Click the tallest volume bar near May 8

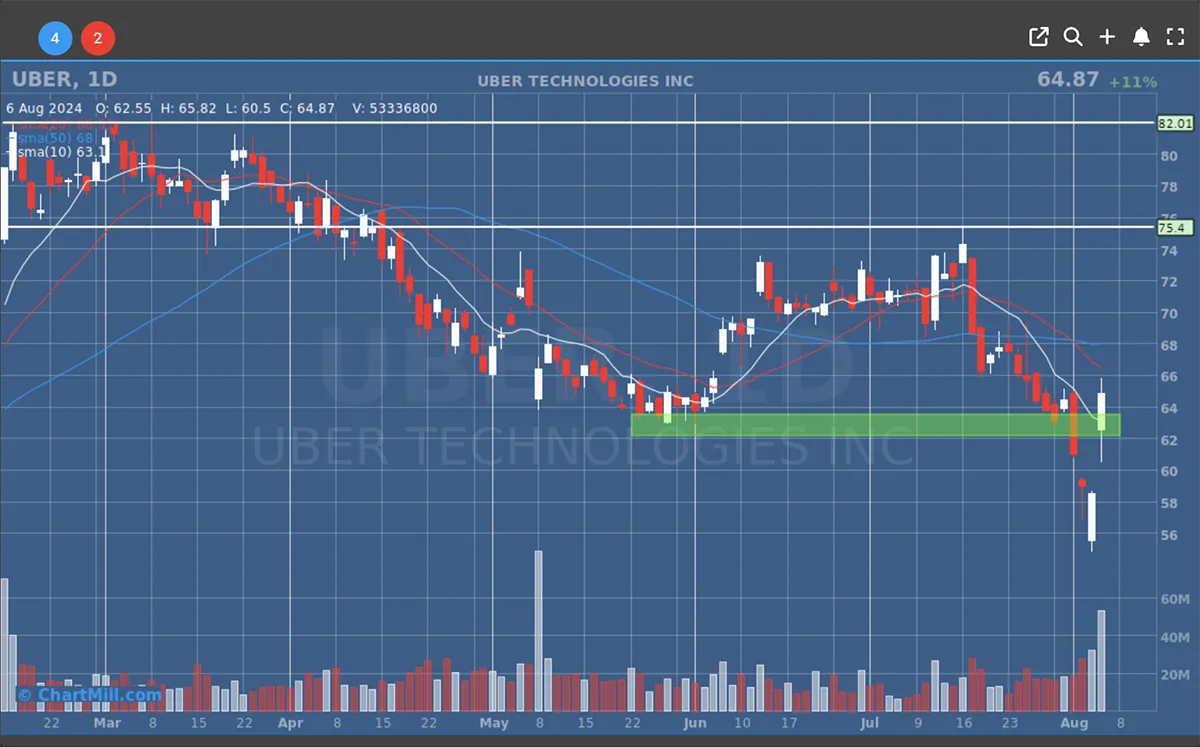click(538, 630)
